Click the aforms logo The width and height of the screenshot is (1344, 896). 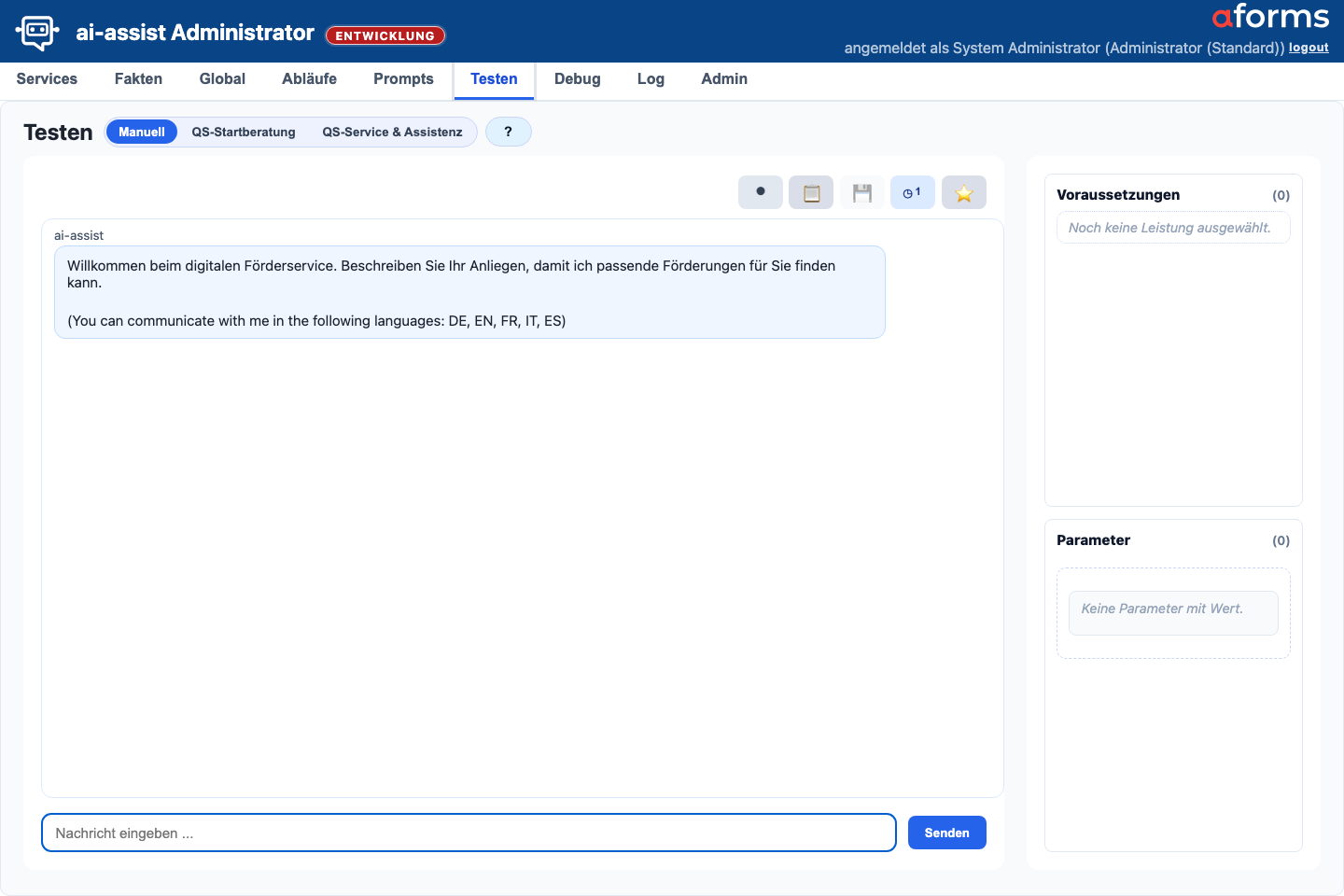tap(1270, 17)
